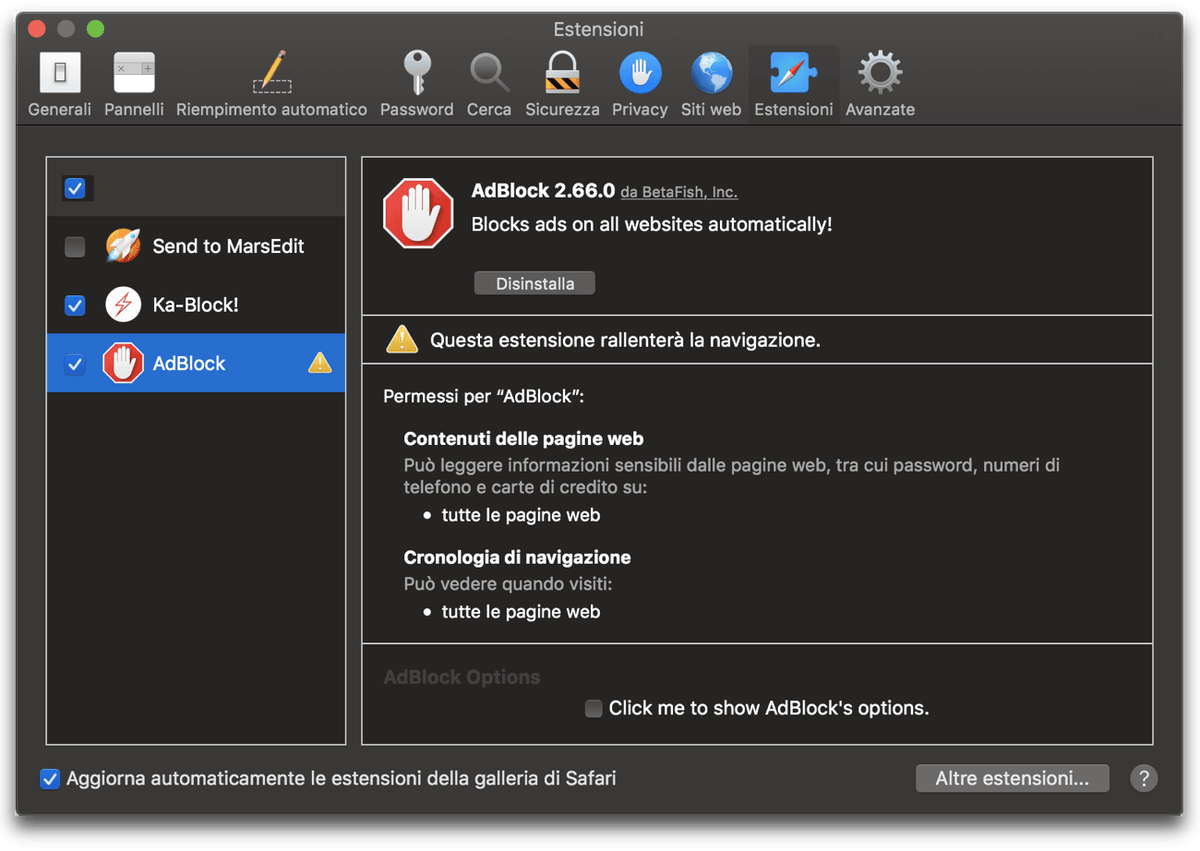The image size is (1200, 851).
Task: Click 'Blocks ads on all websites automatically!' text
Action: click(x=651, y=224)
